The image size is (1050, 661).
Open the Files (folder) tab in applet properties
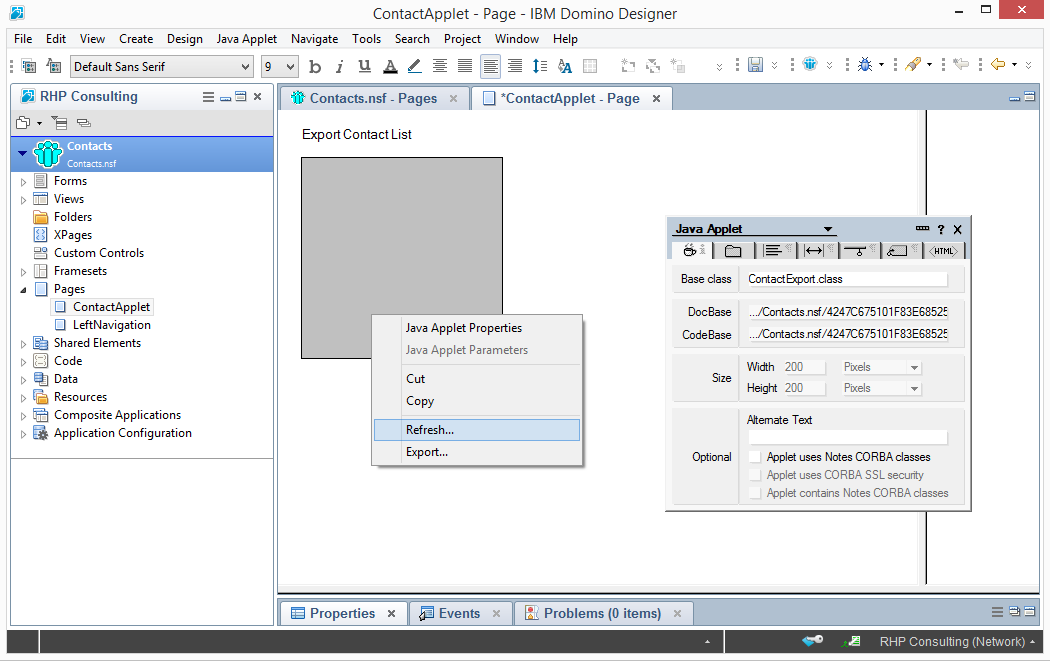(x=733, y=251)
